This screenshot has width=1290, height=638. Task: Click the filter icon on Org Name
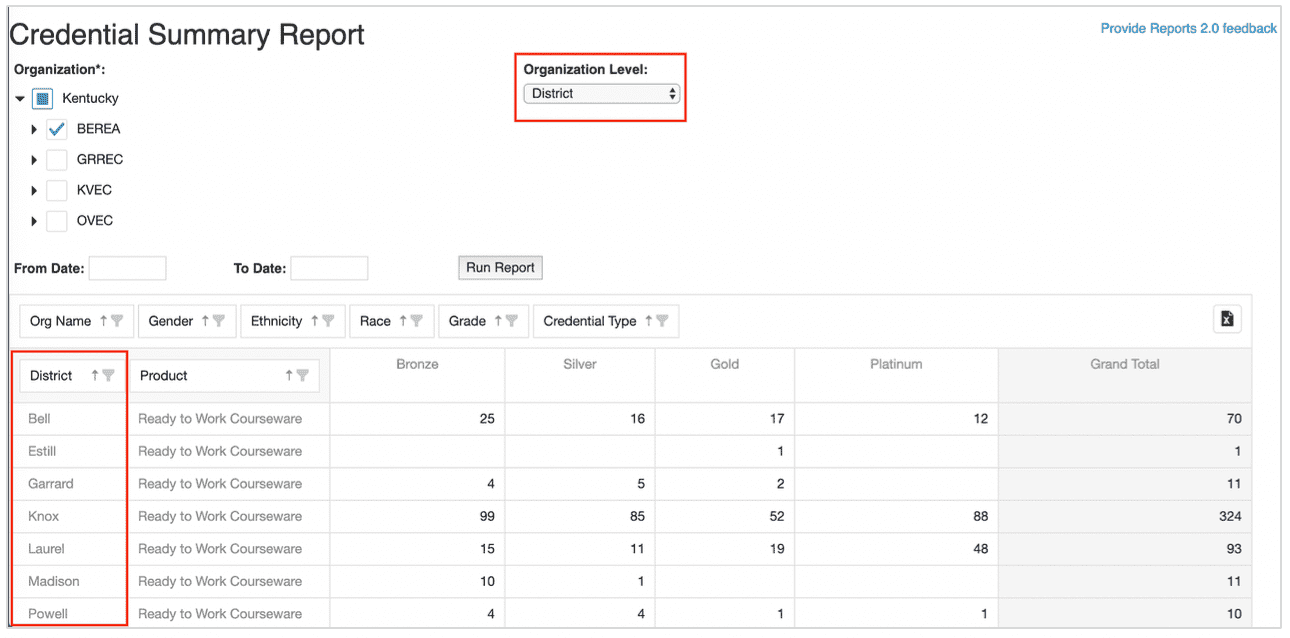117,321
